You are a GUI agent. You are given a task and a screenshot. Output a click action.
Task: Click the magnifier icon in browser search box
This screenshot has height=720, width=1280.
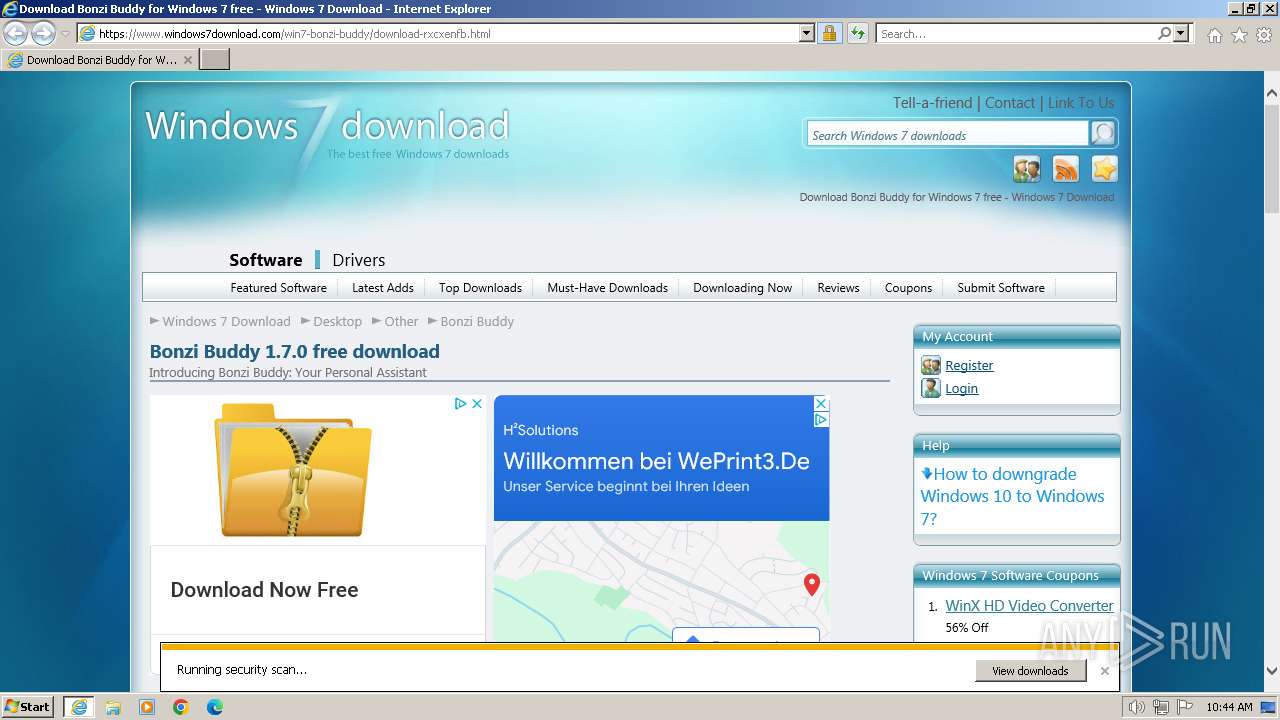[x=1165, y=33]
